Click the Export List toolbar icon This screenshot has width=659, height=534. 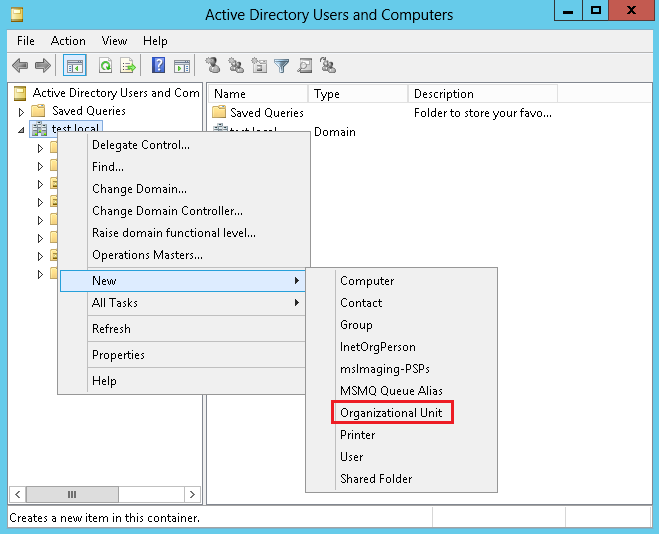(x=128, y=66)
